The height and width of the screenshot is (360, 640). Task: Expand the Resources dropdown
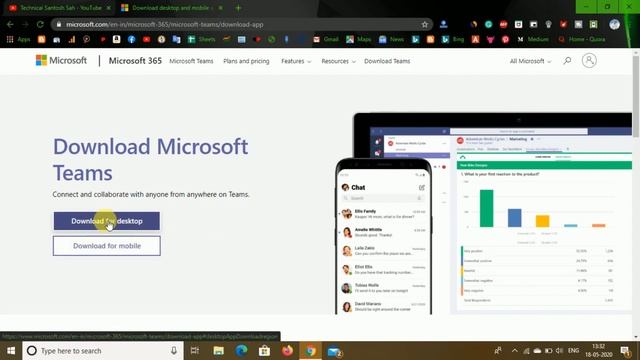point(338,61)
